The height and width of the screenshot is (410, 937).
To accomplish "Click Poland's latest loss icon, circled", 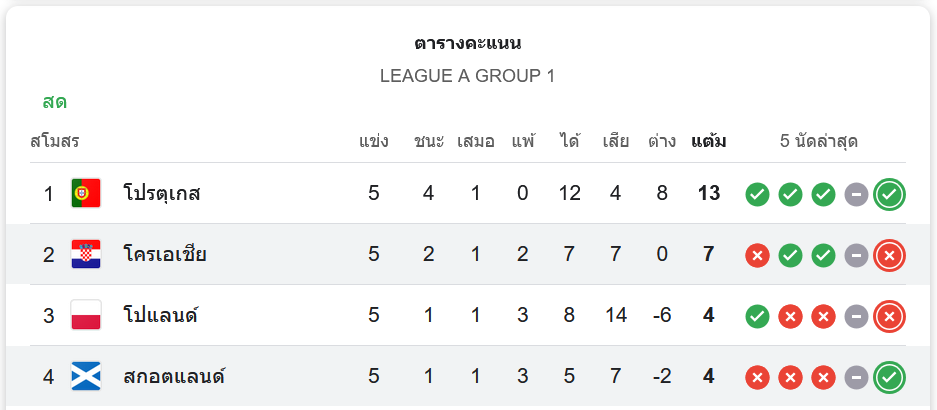I will [889, 316].
